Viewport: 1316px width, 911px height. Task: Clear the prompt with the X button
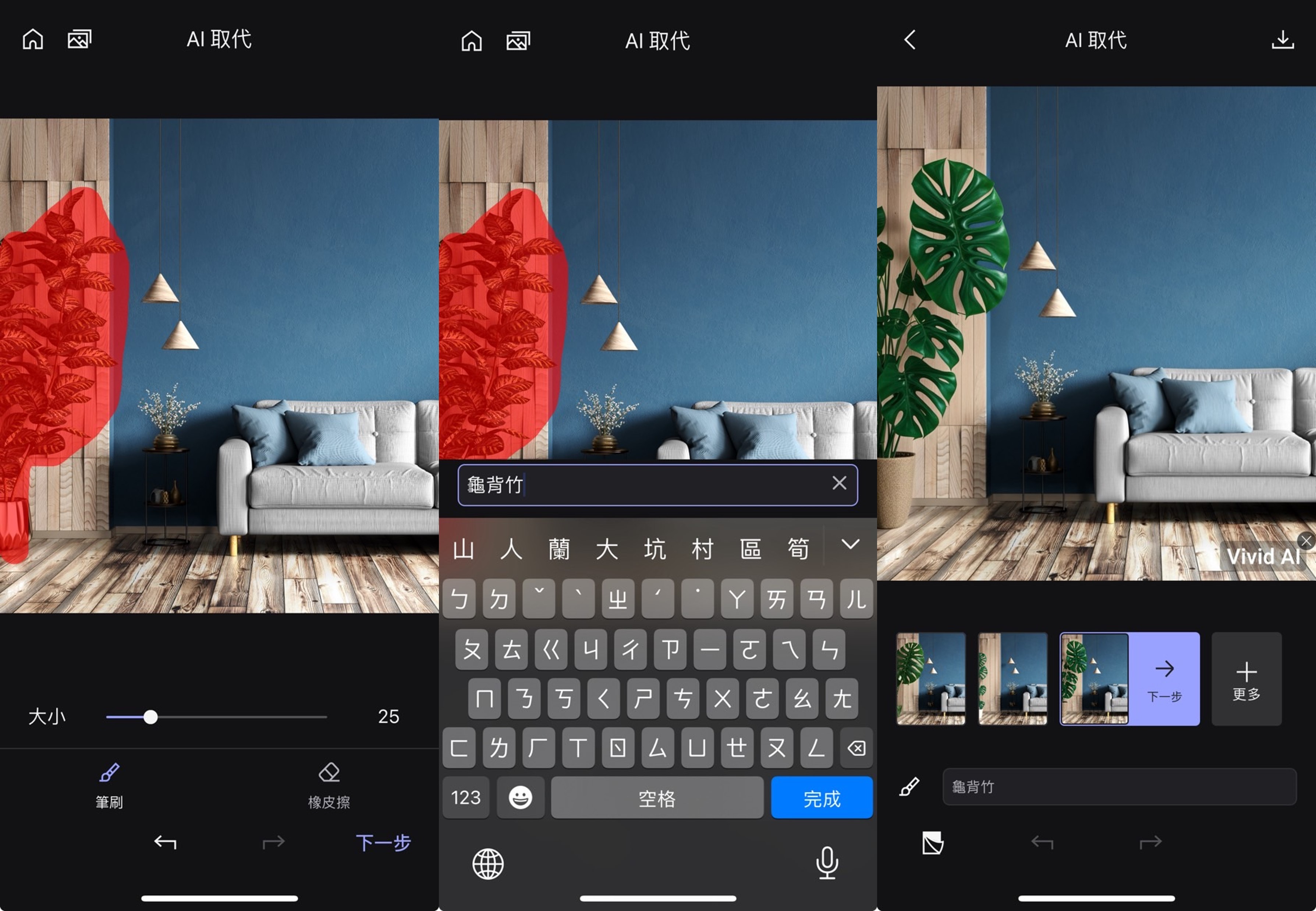point(839,483)
